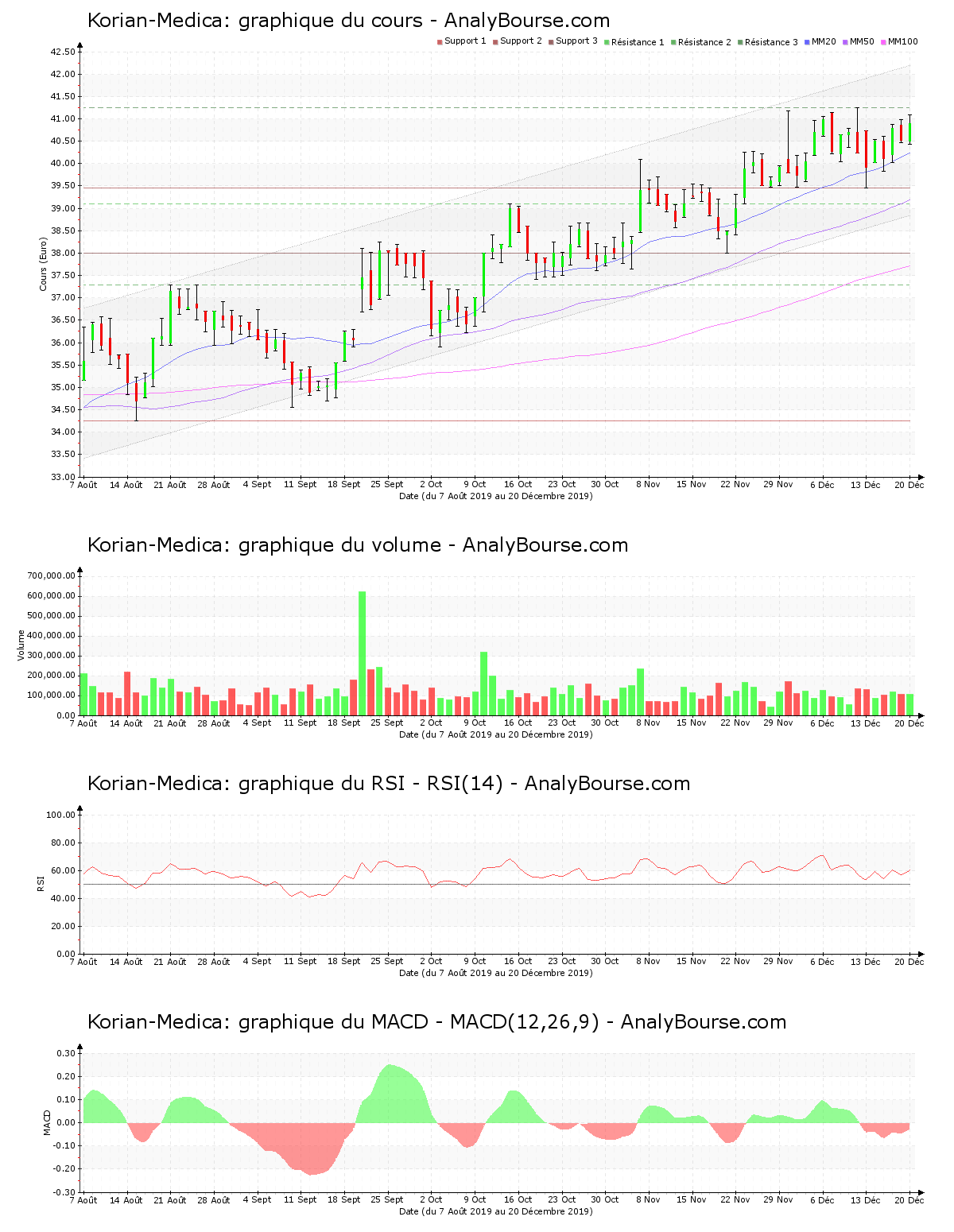This screenshot has height=1232, width=954.
Task: Click the '6 Déc' date under RSI chart
Action: click(x=822, y=962)
